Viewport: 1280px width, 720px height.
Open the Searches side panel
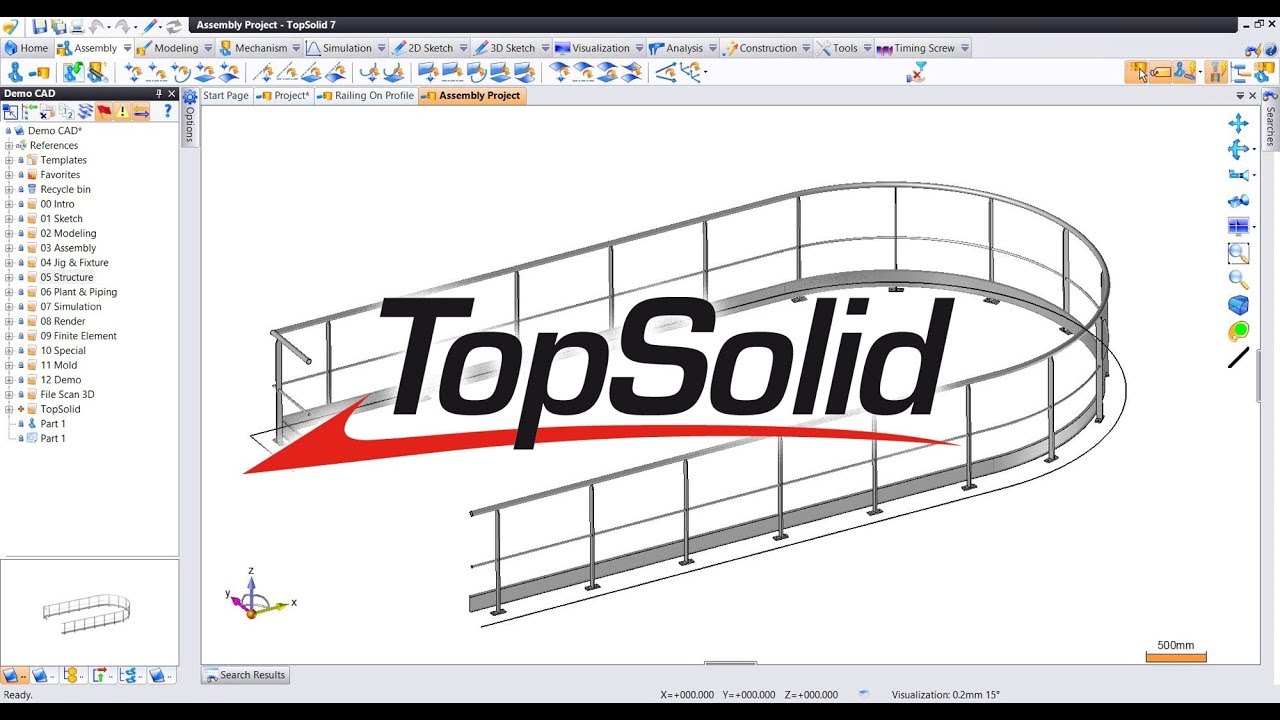point(1270,118)
